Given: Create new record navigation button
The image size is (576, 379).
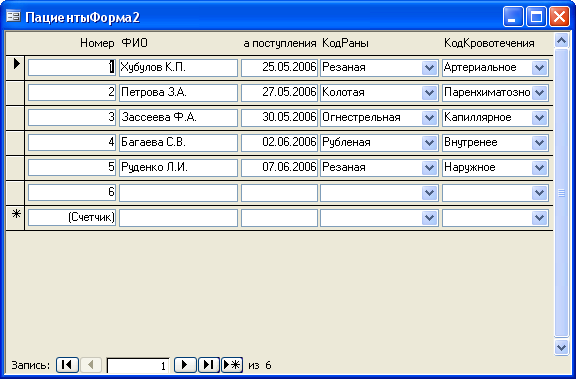Looking at the screenshot, I should [x=232, y=365].
